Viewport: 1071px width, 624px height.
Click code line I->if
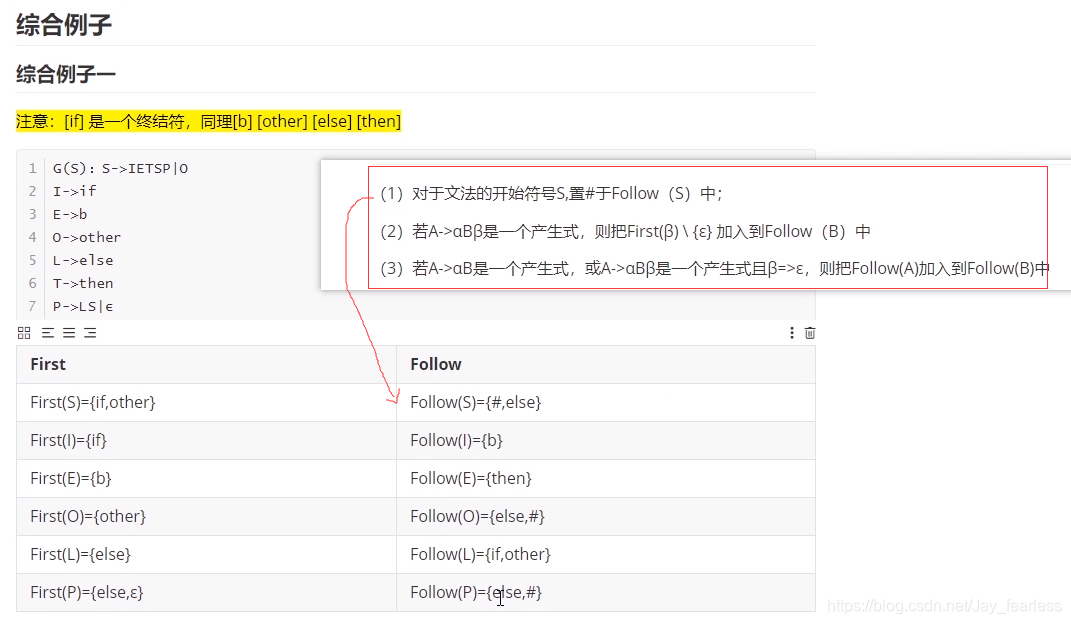[x=74, y=191]
